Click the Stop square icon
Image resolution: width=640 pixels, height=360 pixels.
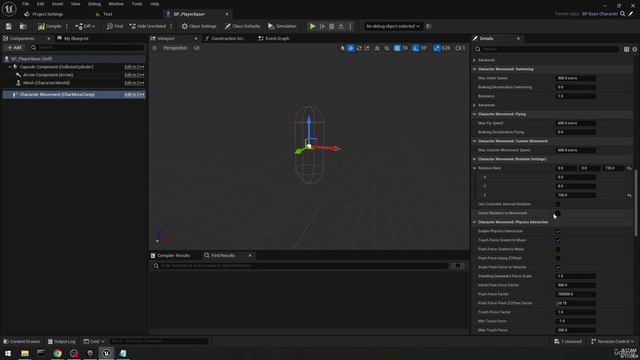(x=332, y=26)
